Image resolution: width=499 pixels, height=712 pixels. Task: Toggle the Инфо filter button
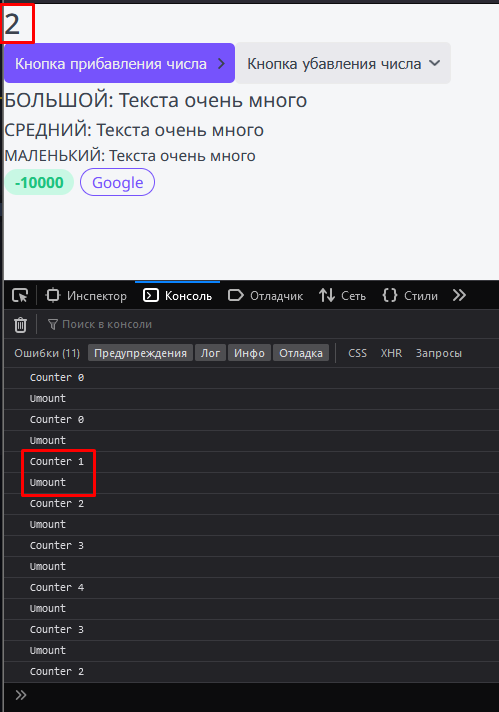coord(249,353)
